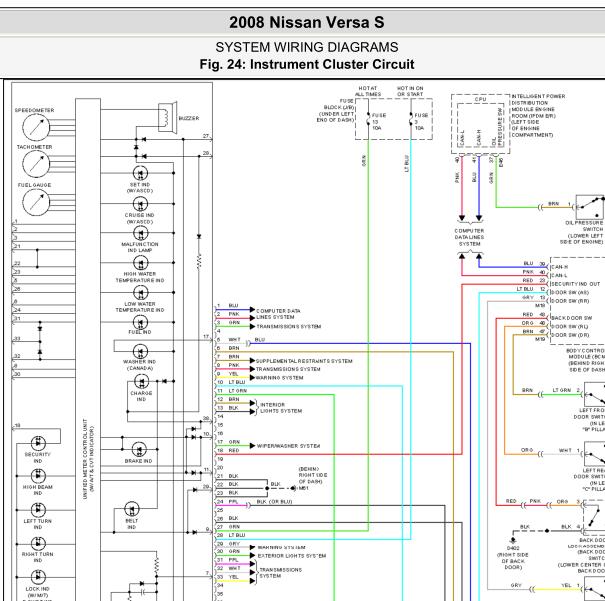
Task: Click the SECURITY IND lamp symbol
Action: coord(38,443)
